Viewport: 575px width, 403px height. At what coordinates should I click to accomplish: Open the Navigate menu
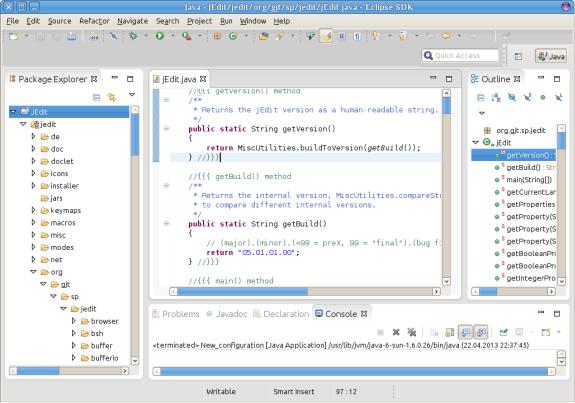click(x=132, y=21)
